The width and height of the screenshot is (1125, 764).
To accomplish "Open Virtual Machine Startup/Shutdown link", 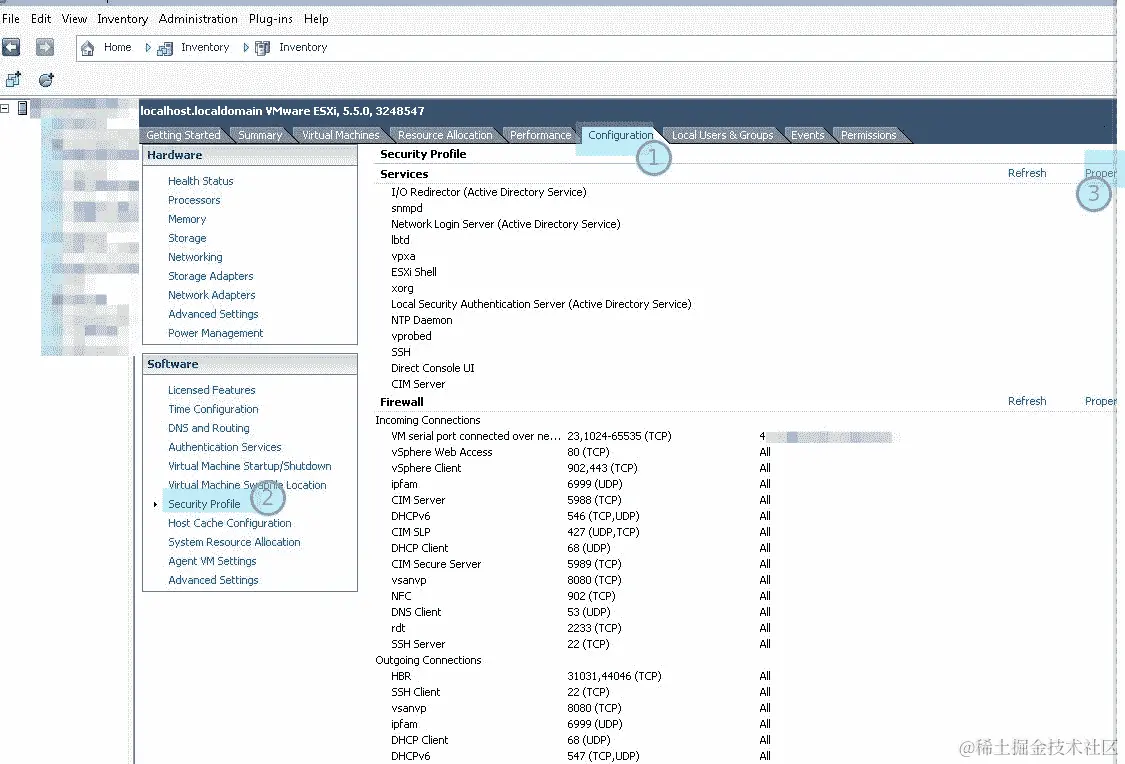I will coord(250,466).
